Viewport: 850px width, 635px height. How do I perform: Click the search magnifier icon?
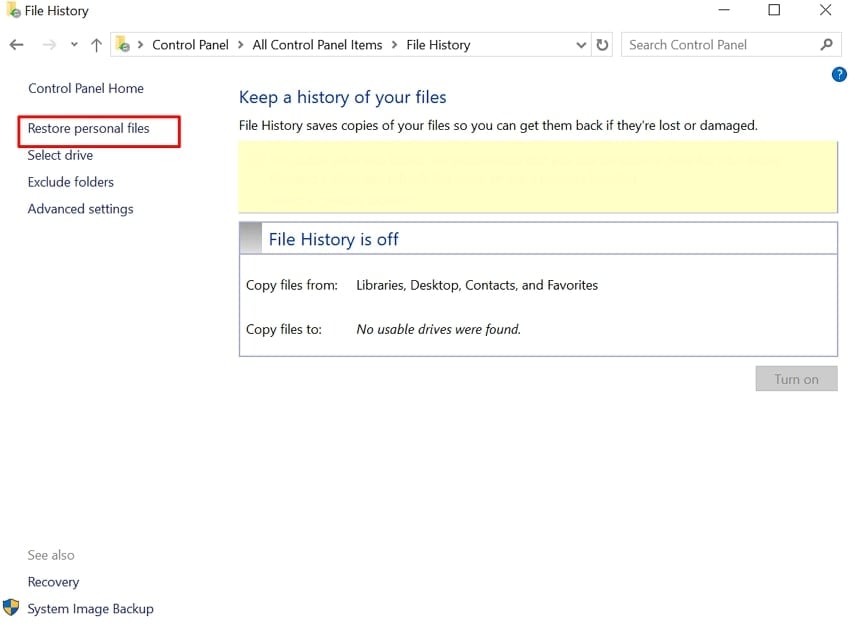pyautogui.click(x=826, y=44)
